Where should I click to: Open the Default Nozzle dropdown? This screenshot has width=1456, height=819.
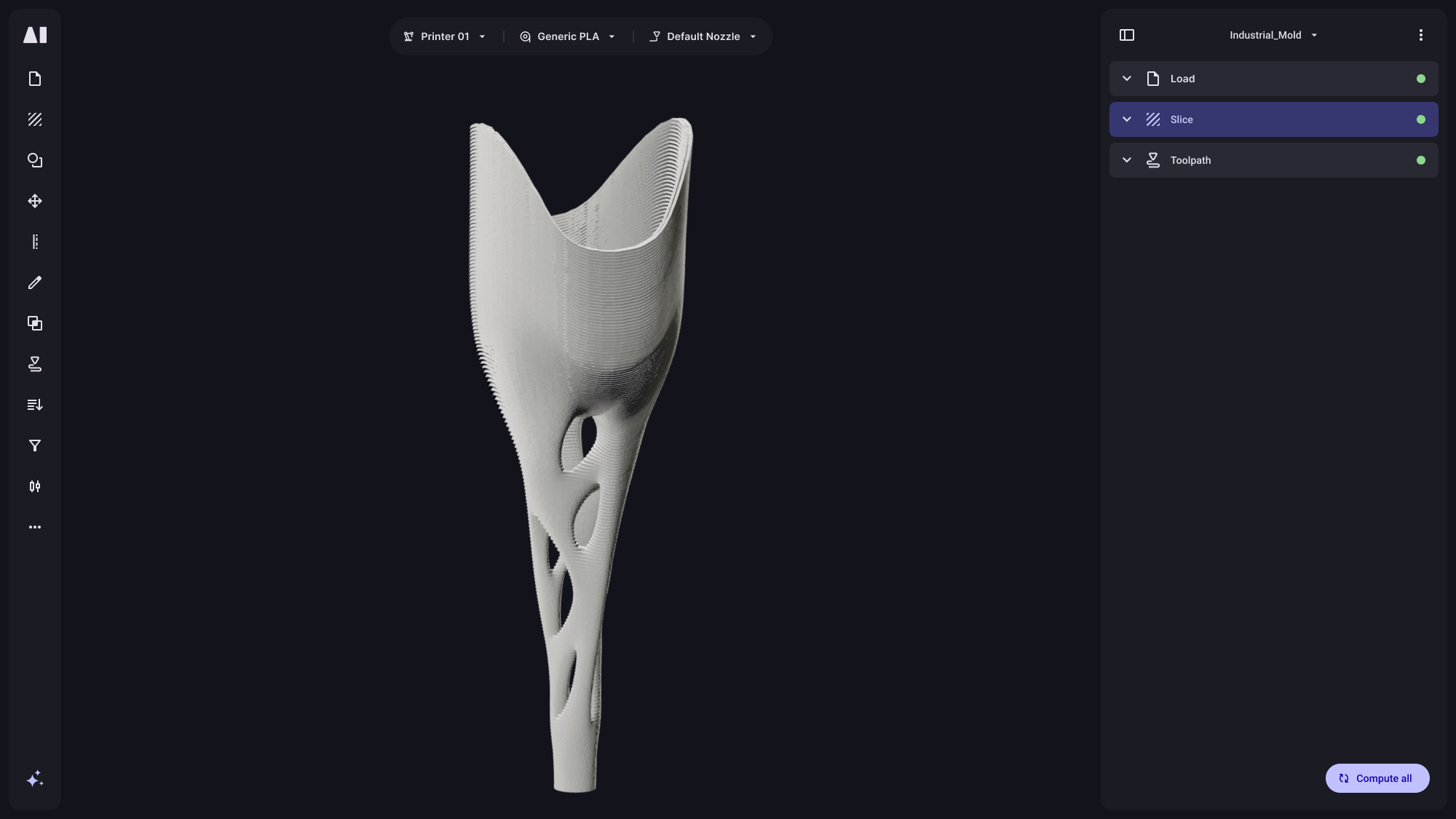pos(703,36)
